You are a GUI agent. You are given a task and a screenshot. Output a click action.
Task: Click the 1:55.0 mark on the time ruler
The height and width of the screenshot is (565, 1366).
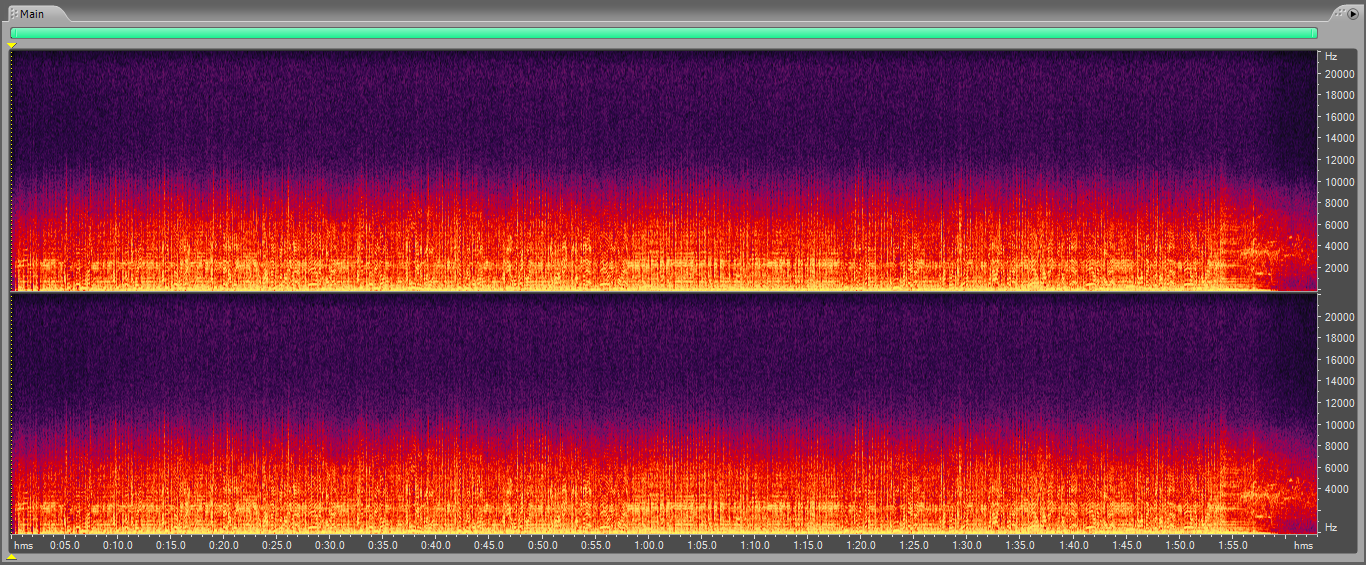coord(1233,546)
